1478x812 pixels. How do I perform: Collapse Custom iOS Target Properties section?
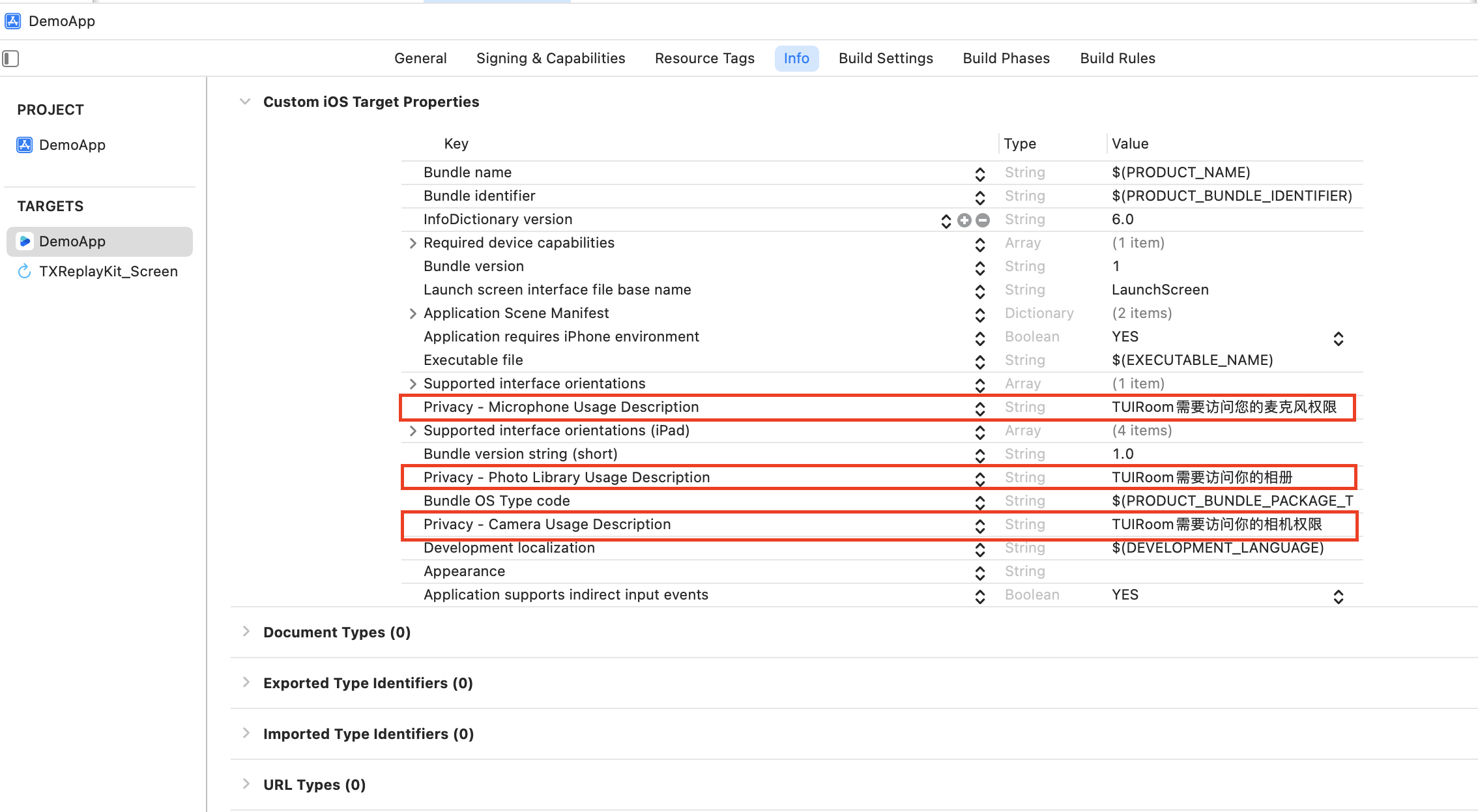(x=245, y=102)
